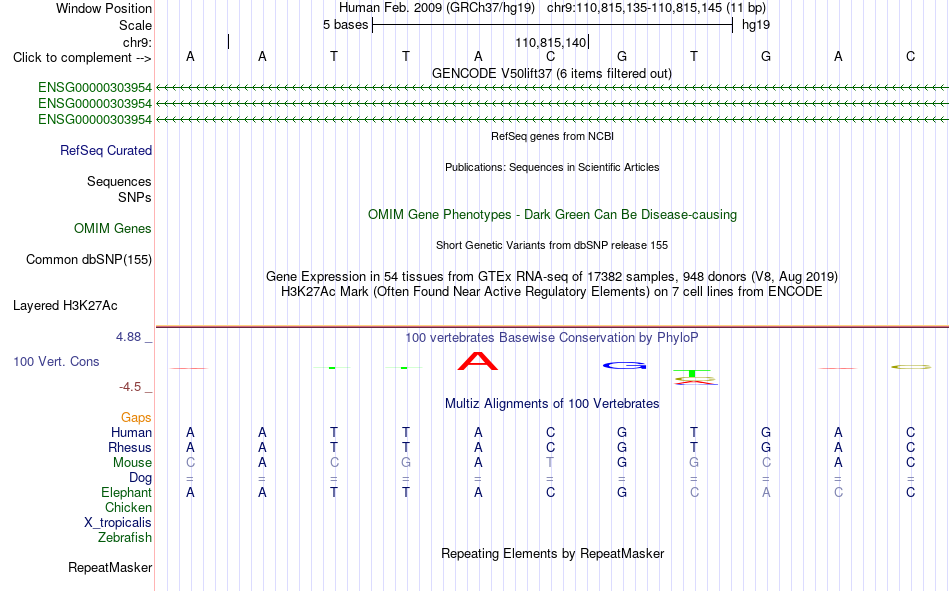Click the '4.88' upper axis value
This screenshot has width=950, height=591.
[x=128, y=337]
